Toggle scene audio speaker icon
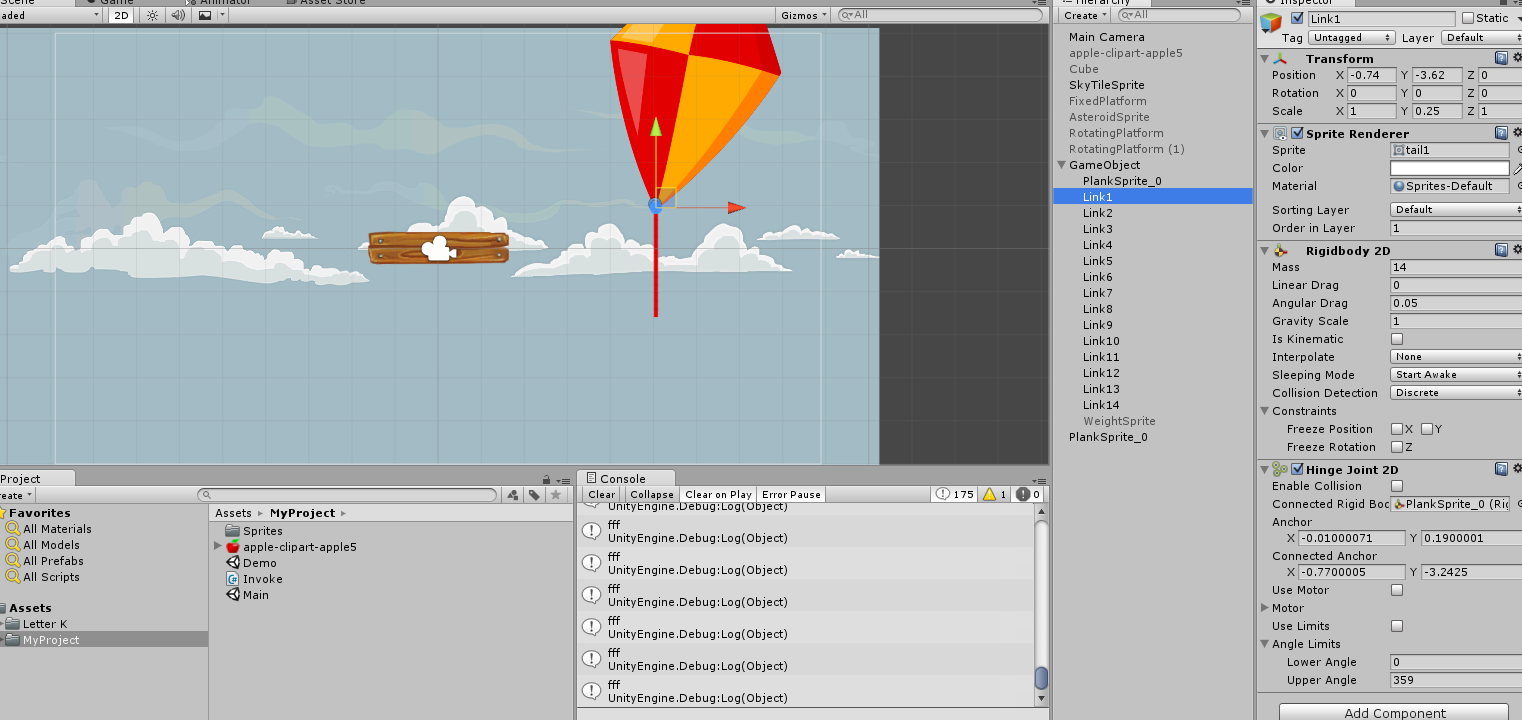Screen dimensions: 1522x720 pyautogui.click(x=178, y=15)
